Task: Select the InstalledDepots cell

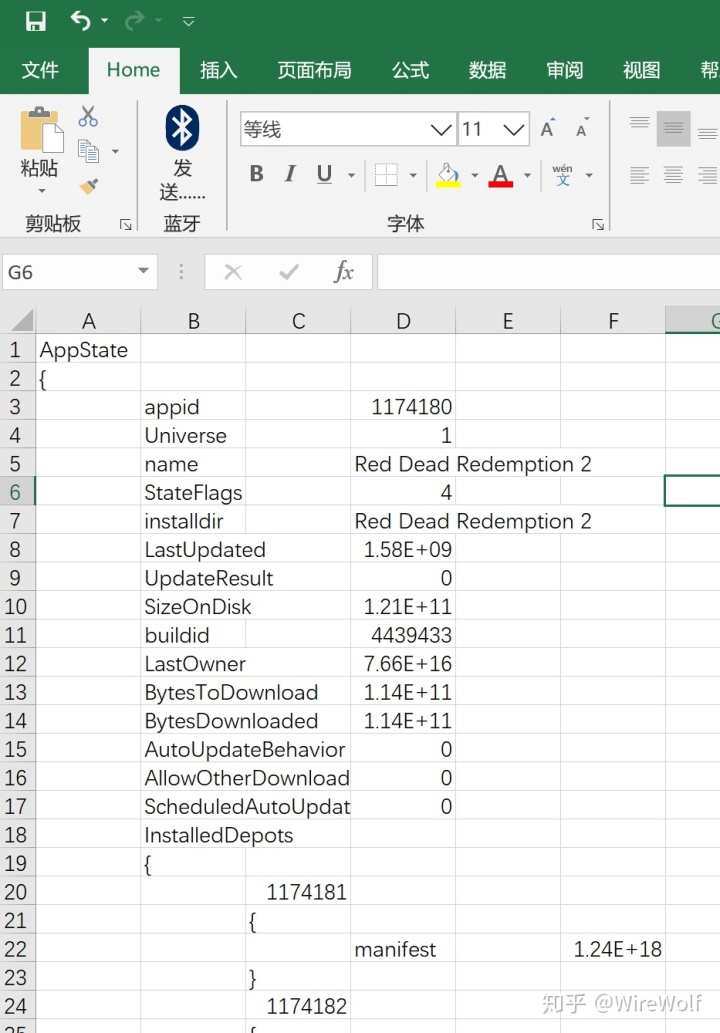Action: point(193,835)
